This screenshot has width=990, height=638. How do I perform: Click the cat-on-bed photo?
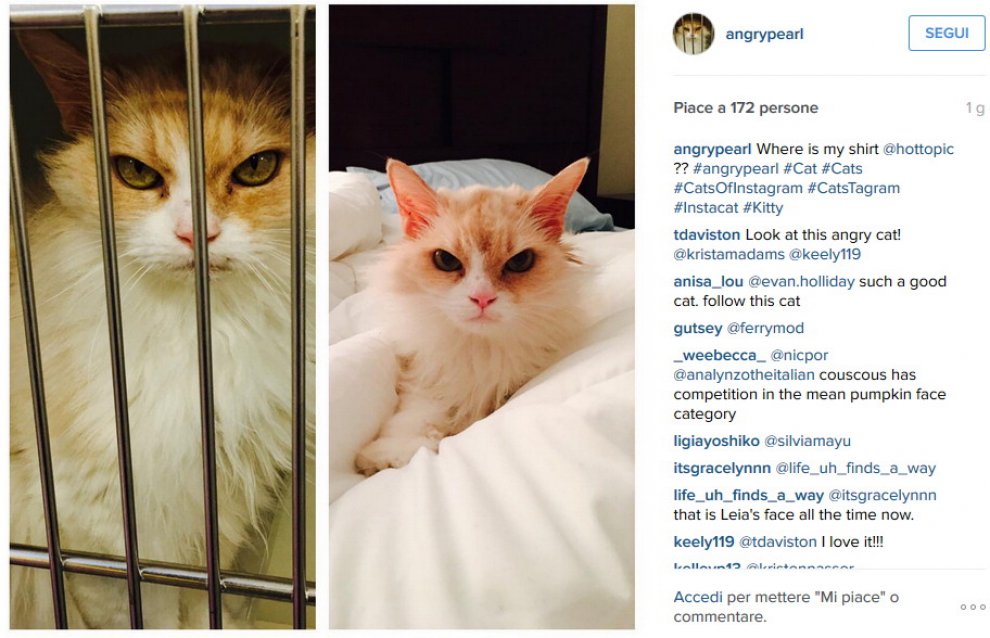(482, 316)
